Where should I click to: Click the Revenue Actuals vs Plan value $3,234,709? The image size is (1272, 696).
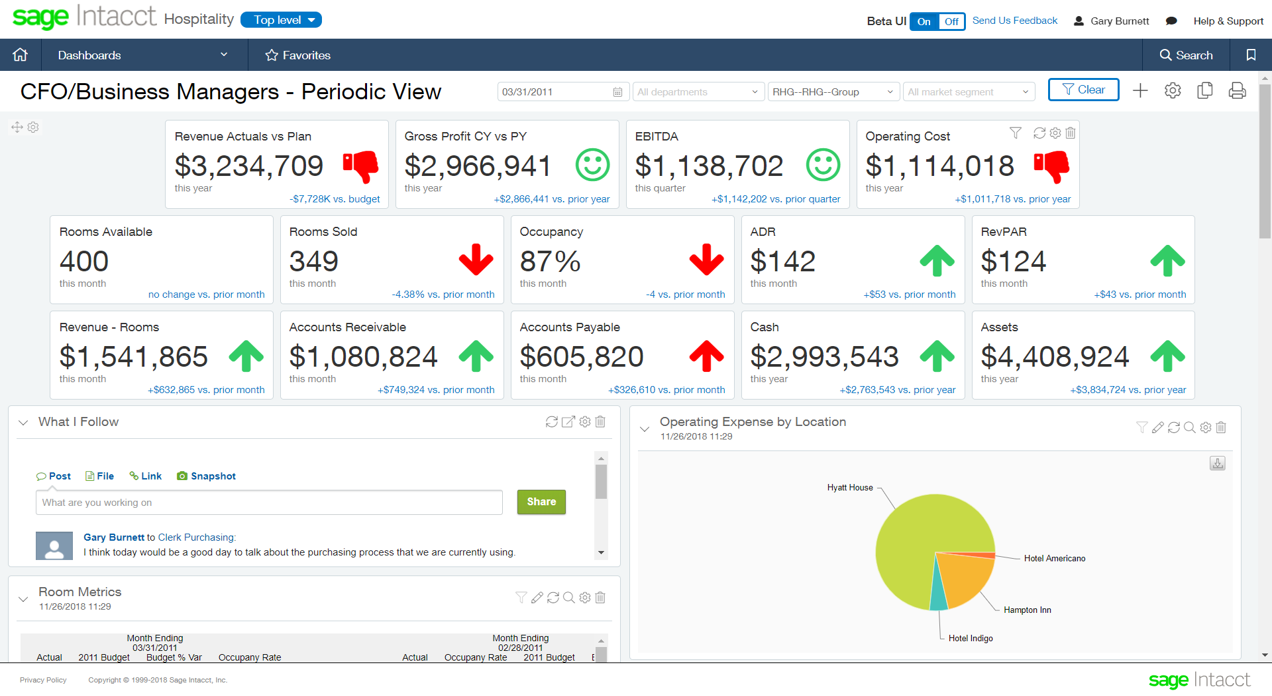click(x=249, y=165)
